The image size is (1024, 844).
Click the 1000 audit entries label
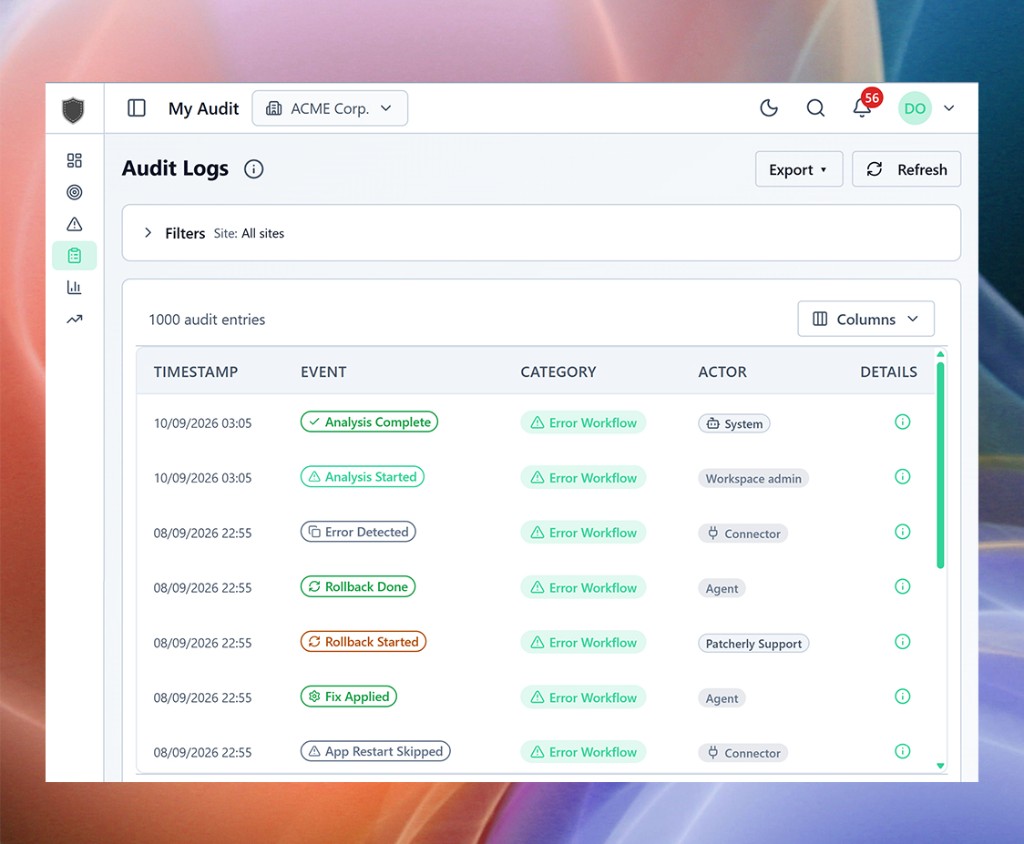pos(207,319)
